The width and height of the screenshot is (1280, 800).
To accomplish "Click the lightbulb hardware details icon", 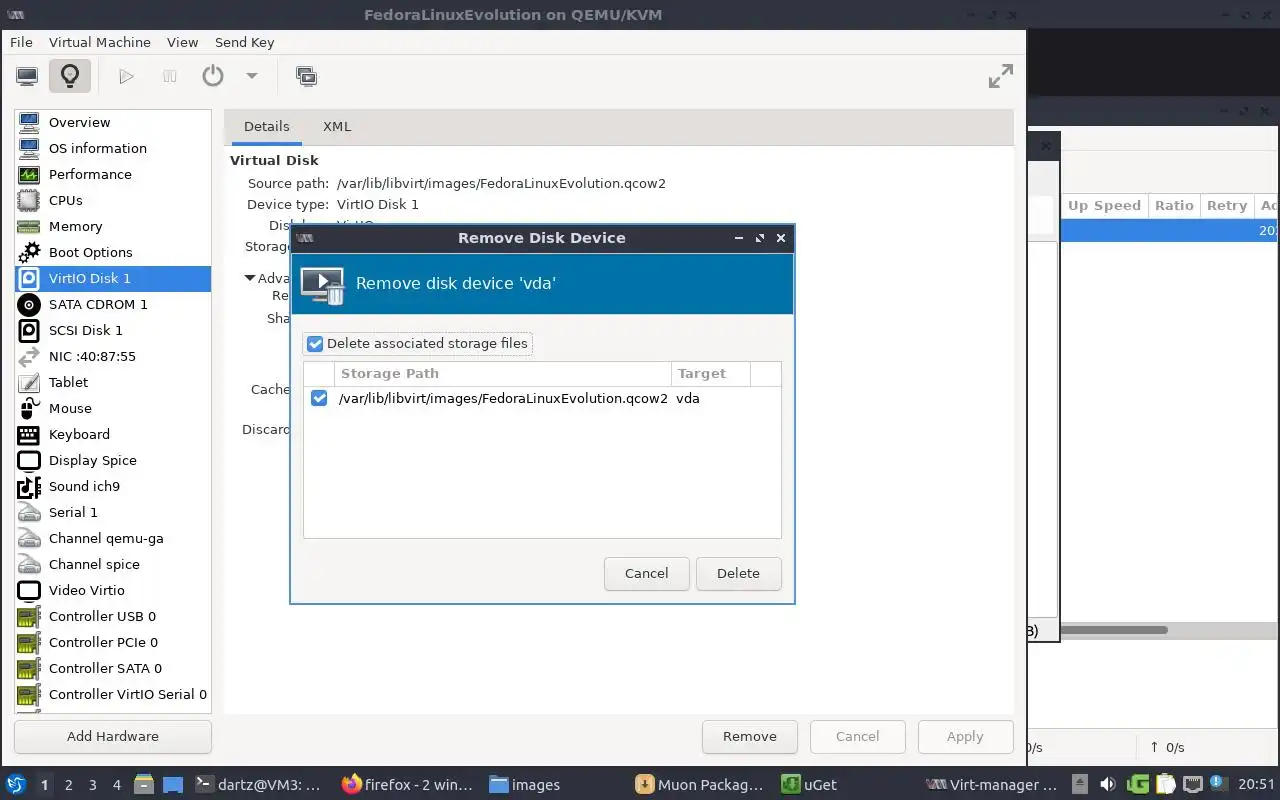I will (70, 76).
